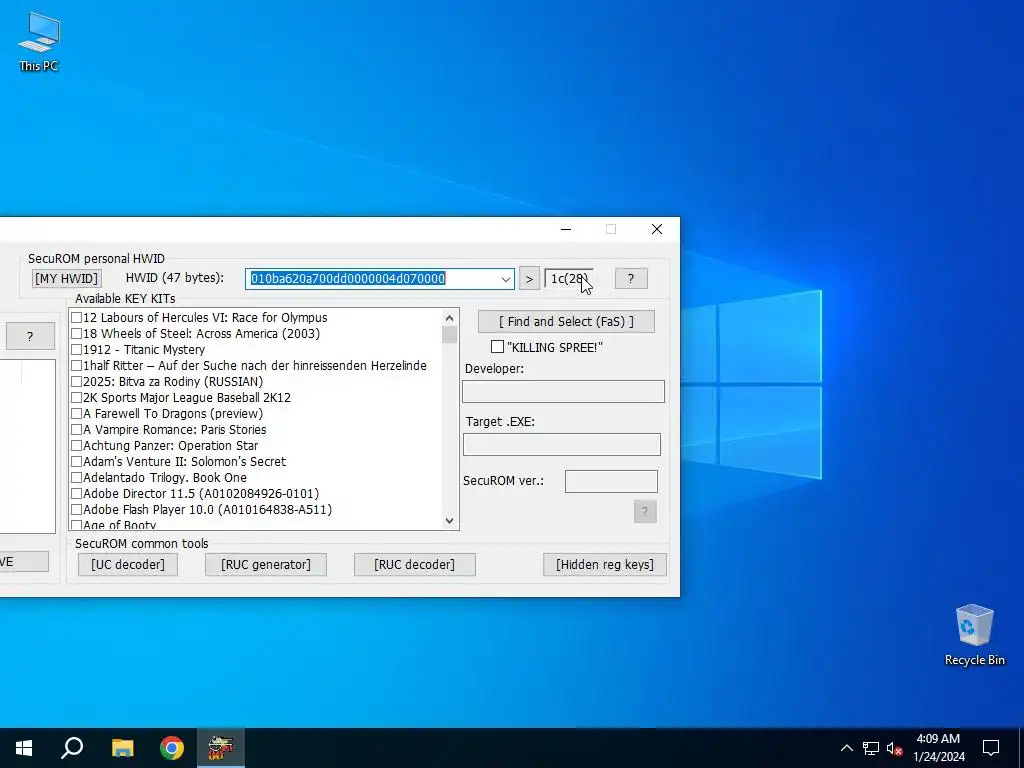
Task: Launch Google Chrome from the taskbar
Action: coord(172,748)
